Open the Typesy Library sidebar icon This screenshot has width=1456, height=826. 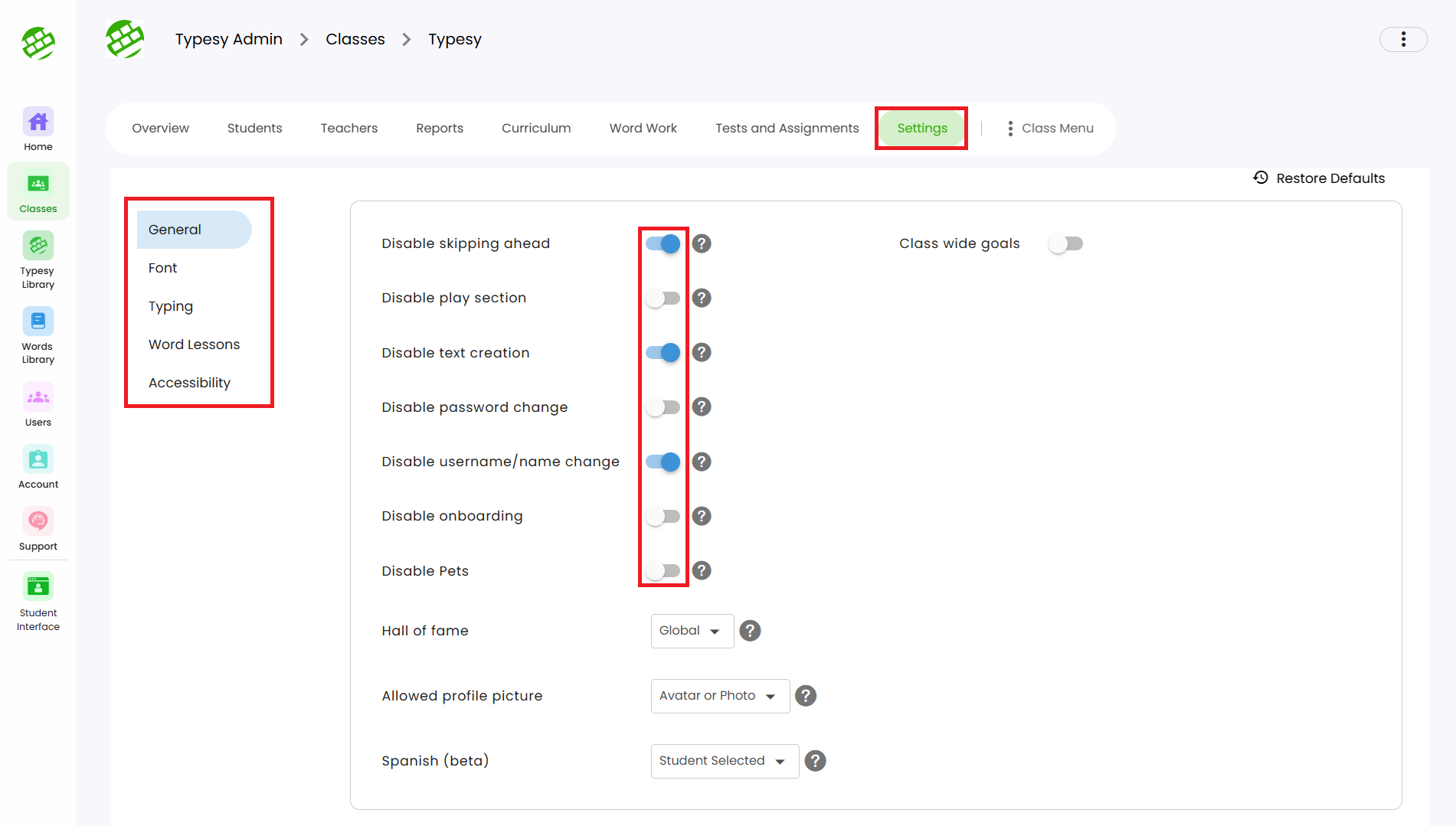pyautogui.click(x=38, y=246)
